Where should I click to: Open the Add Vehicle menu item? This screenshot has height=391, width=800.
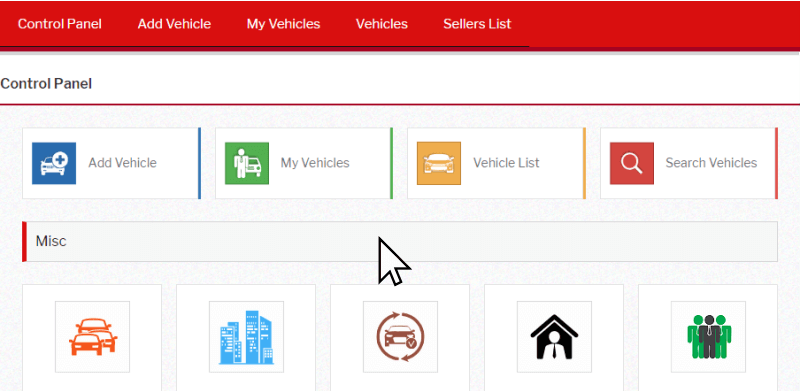[174, 24]
